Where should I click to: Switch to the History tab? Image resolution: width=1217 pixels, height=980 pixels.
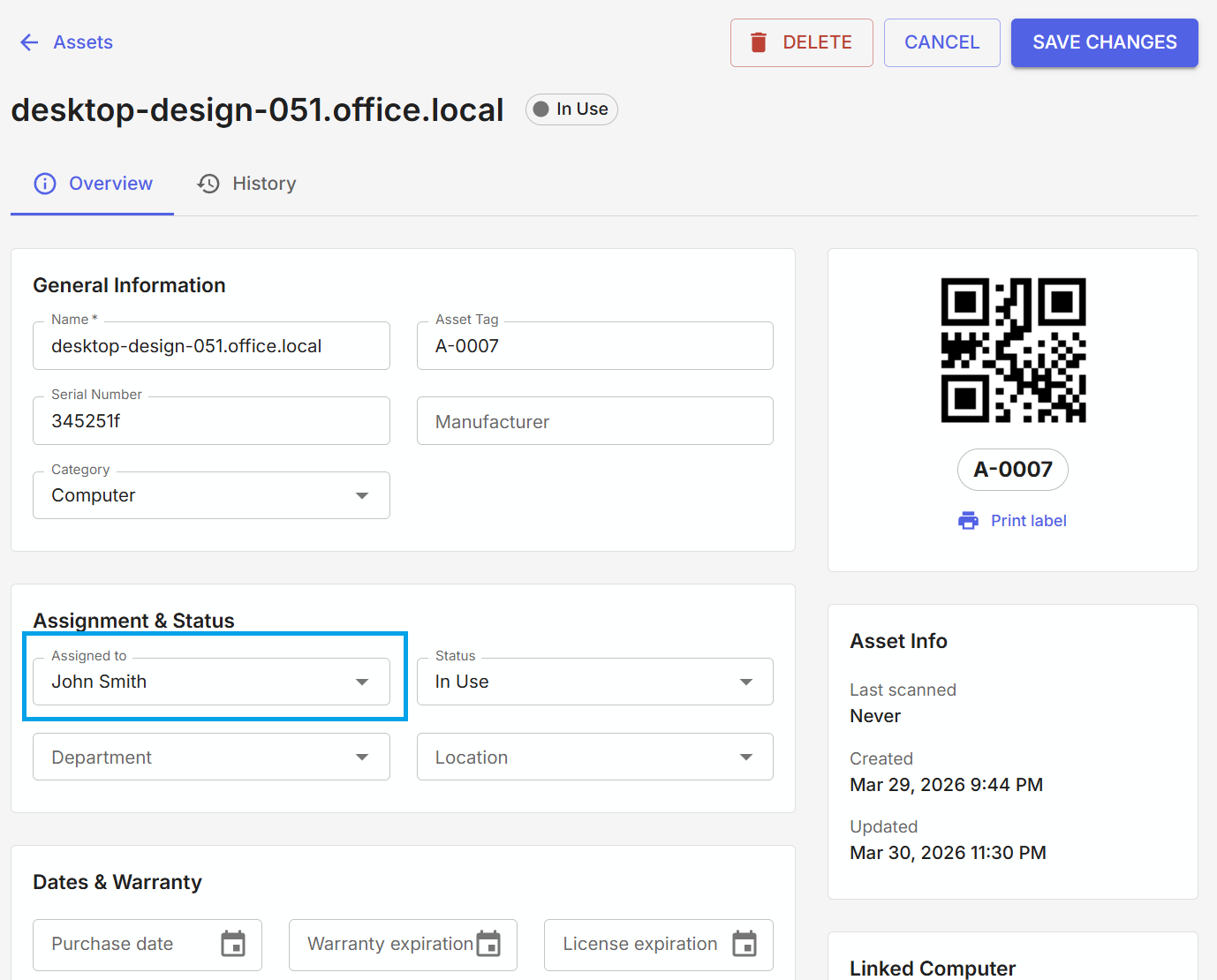click(x=246, y=184)
